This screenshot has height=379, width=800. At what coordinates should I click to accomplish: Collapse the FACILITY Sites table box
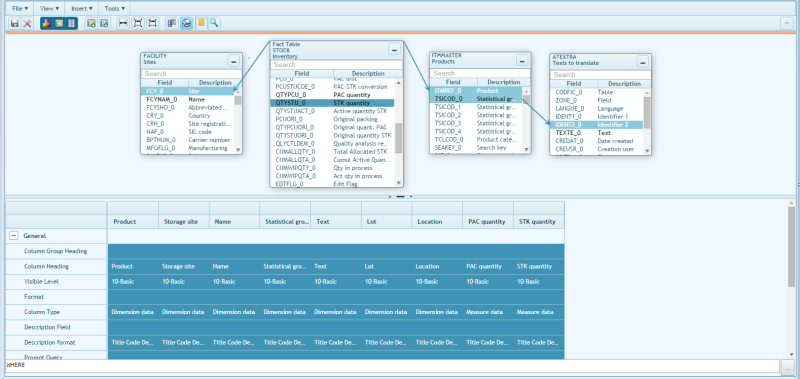click(x=234, y=61)
